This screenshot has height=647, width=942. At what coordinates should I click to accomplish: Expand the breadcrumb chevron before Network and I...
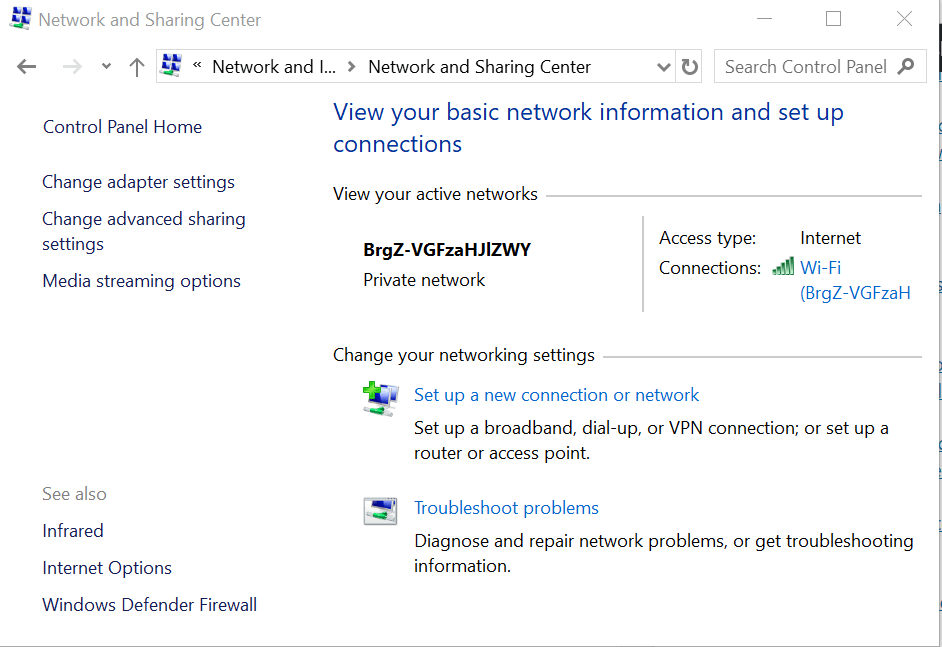click(x=197, y=67)
